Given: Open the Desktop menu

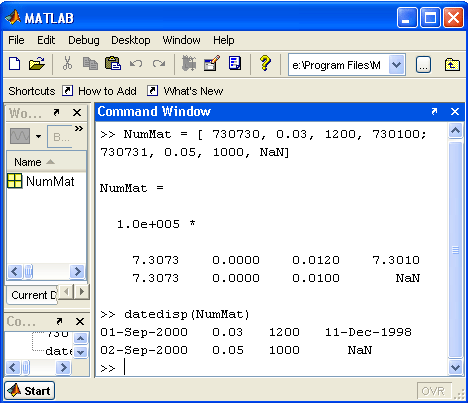Looking at the screenshot, I should 131,40.
